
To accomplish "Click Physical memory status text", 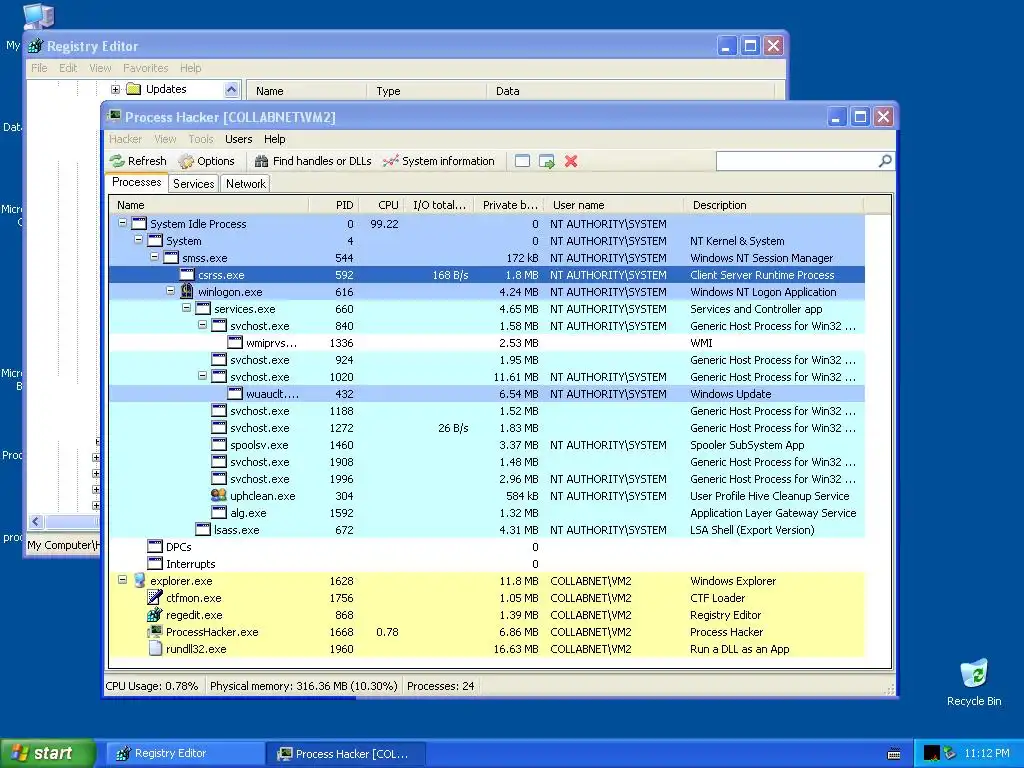I will (x=303, y=686).
